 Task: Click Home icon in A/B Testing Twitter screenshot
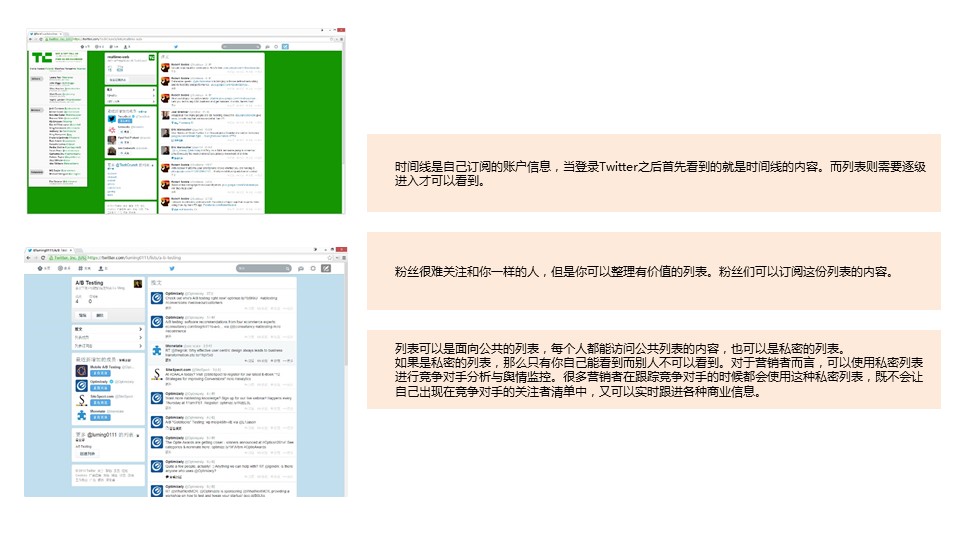(x=40, y=269)
